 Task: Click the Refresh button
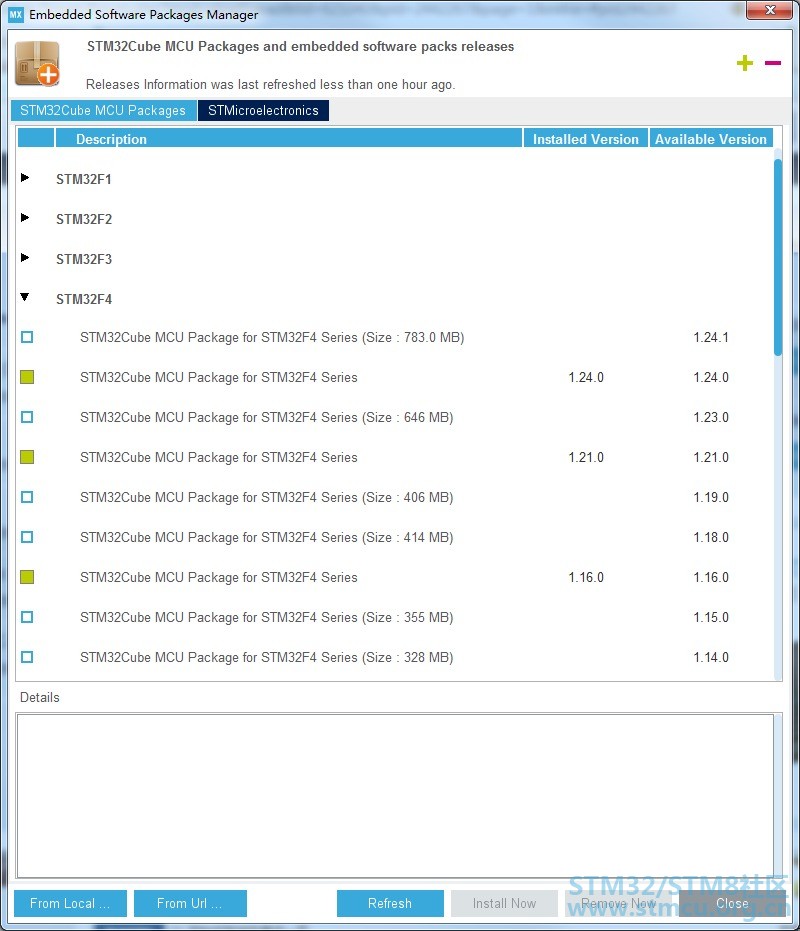point(390,903)
